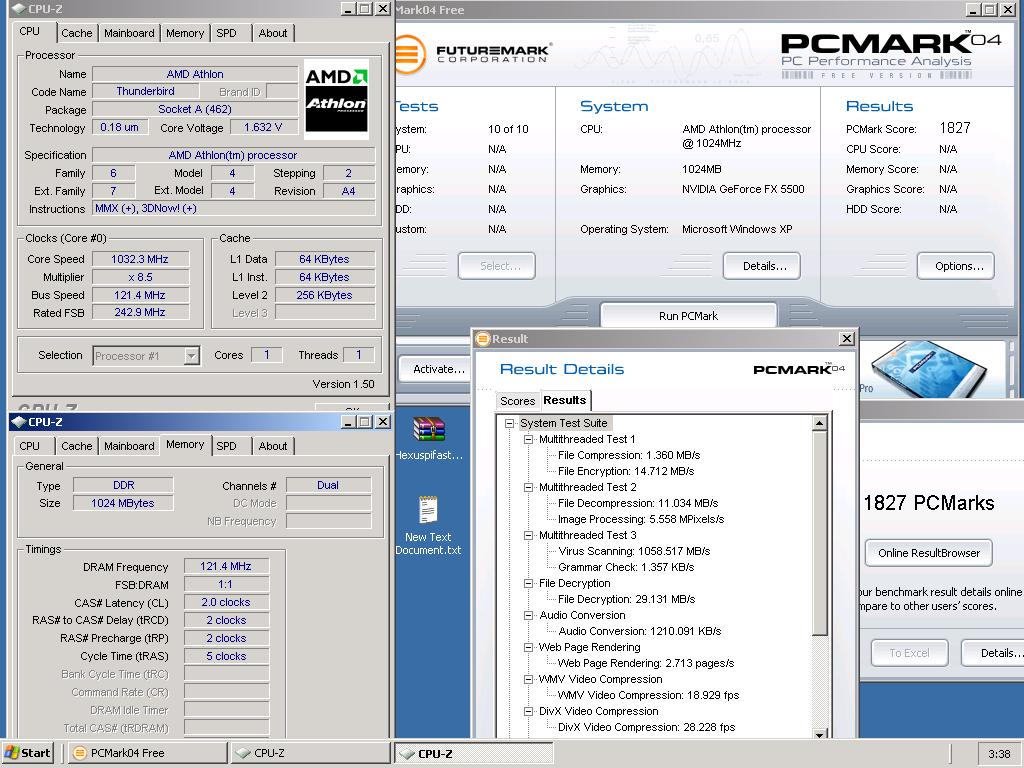The height and width of the screenshot is (768, 1024).
Task: Close the Result dialog
Action: (846, 338)
